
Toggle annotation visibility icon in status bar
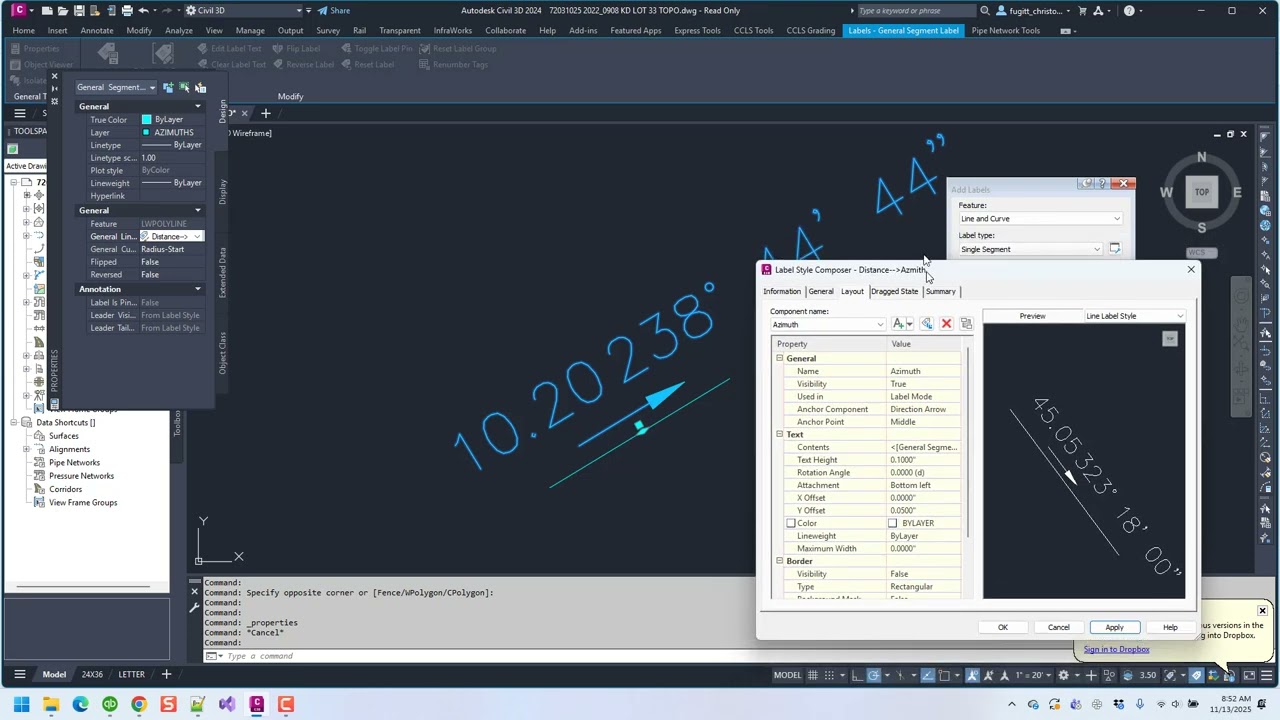(x=971, y=675)
